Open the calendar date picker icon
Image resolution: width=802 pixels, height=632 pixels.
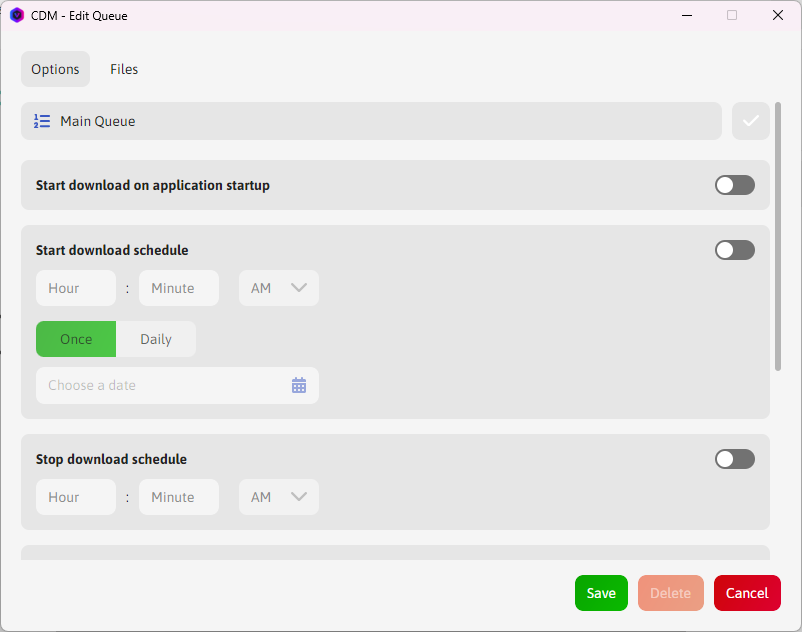coord(299,385)
